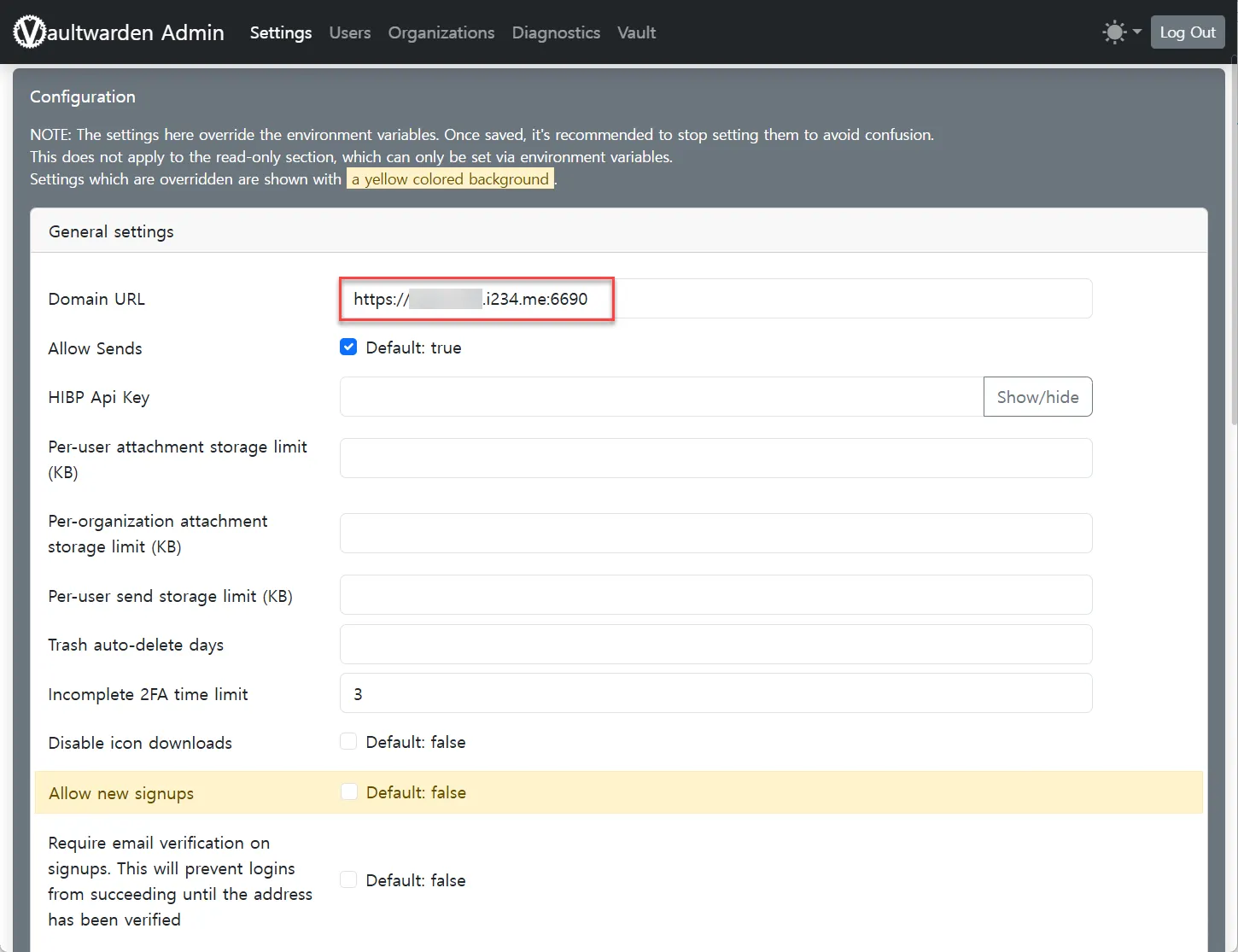Click the Per-user send storage limit field
The width and height of the screenshot is (1238, 952).
coord(715,595)
